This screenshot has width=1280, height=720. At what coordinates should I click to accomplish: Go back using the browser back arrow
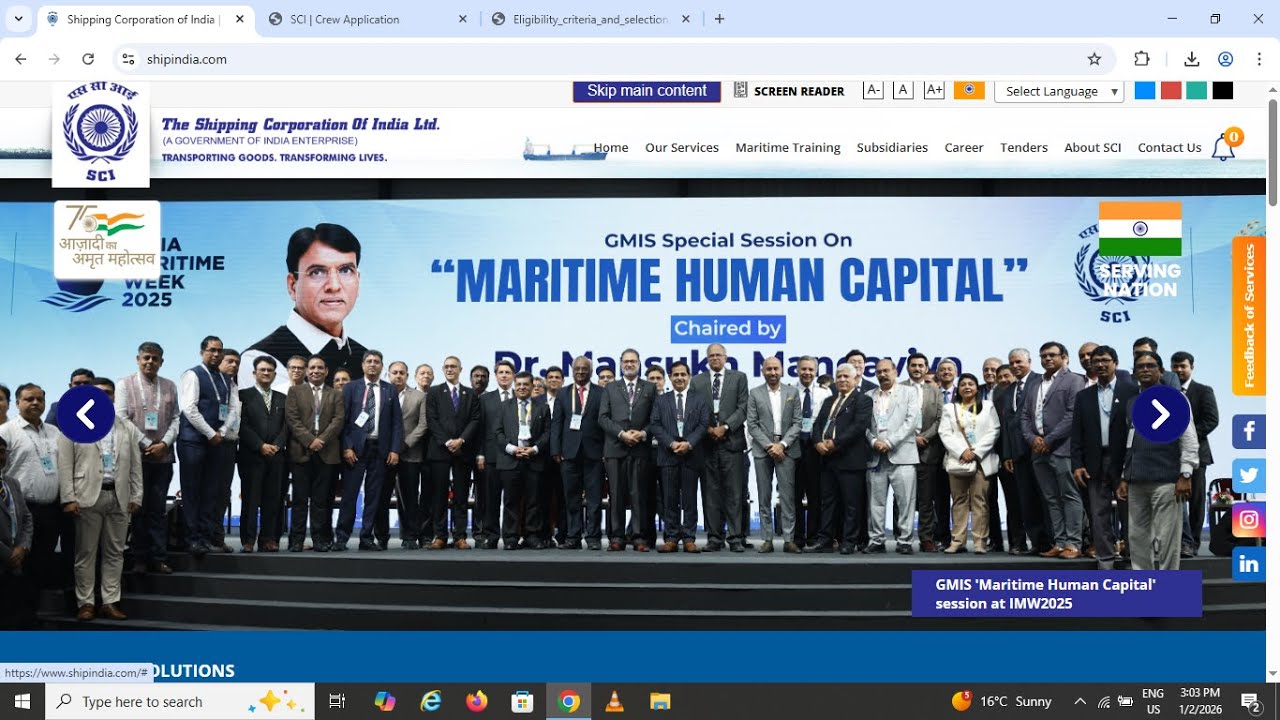(20, 59)
